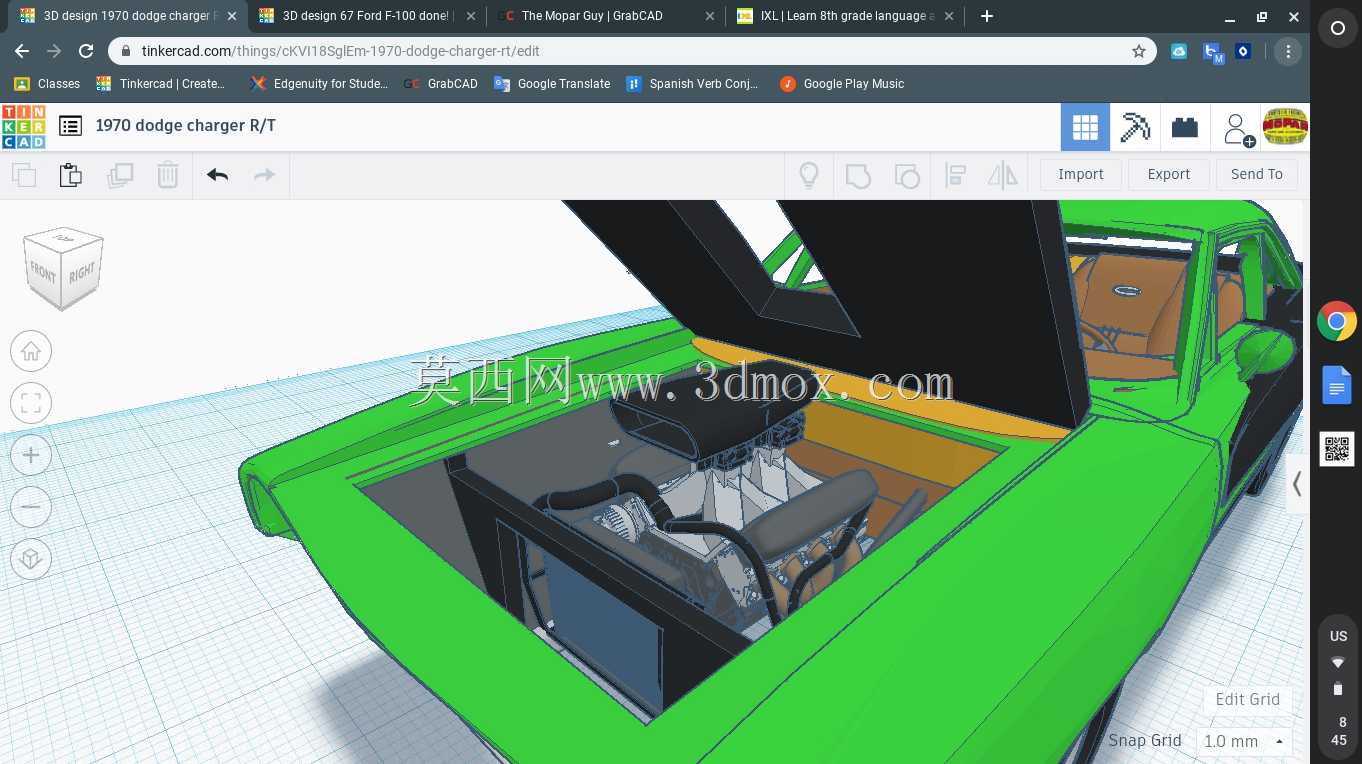1362x764 pixels.
Task: Expand the collapsed shapes panel arrow
Action: [x=1297, y=484]
